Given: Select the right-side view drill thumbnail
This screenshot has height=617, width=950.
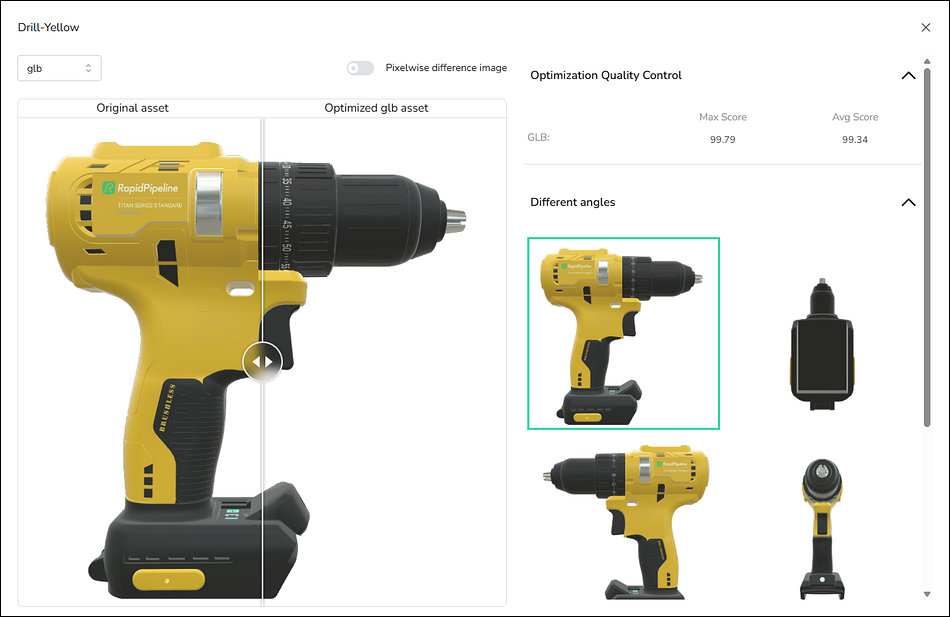Looking at the screenshot, I should [x=623, y=521].
